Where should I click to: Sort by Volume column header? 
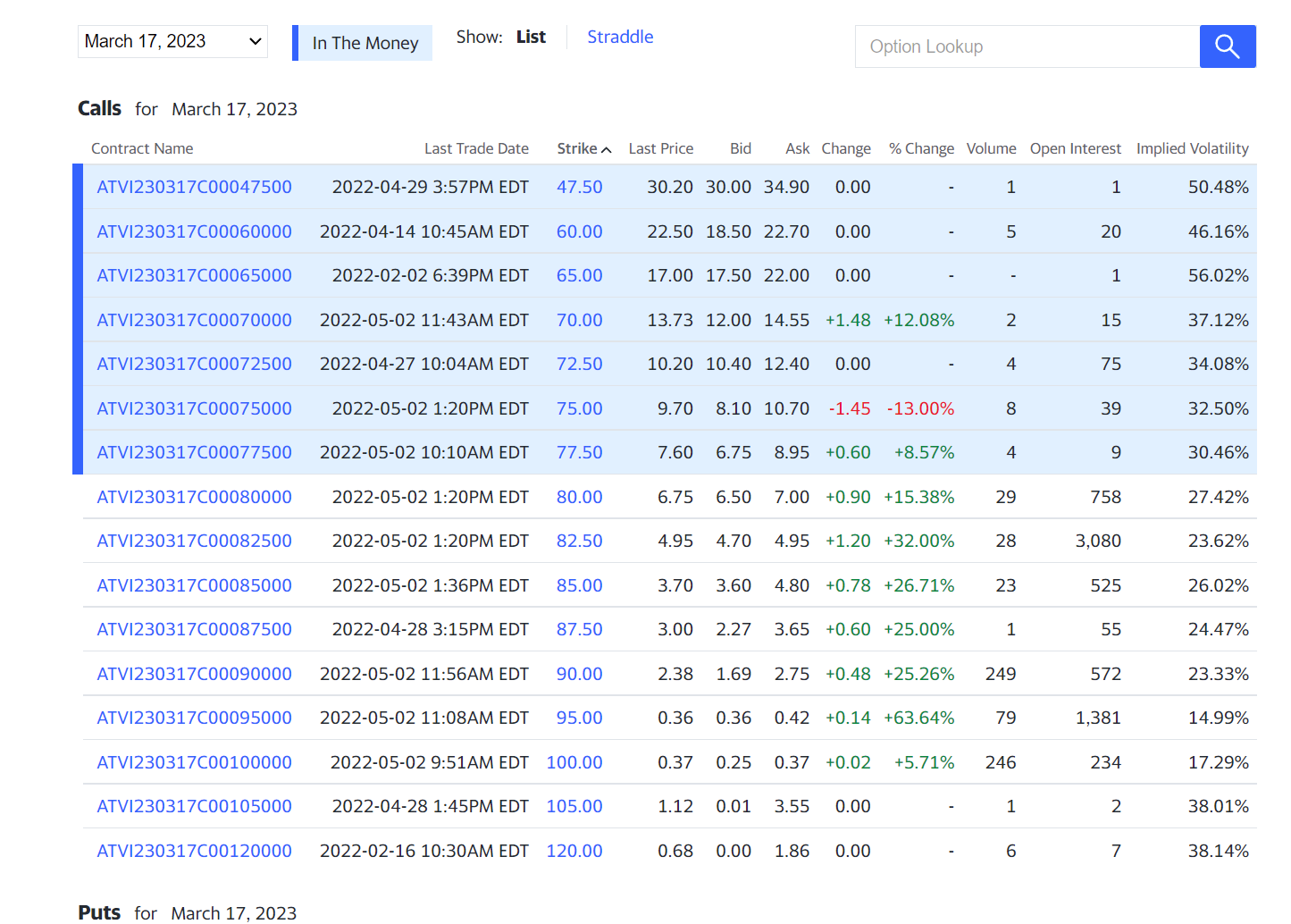pyautogui.click(x=991, y=148)
